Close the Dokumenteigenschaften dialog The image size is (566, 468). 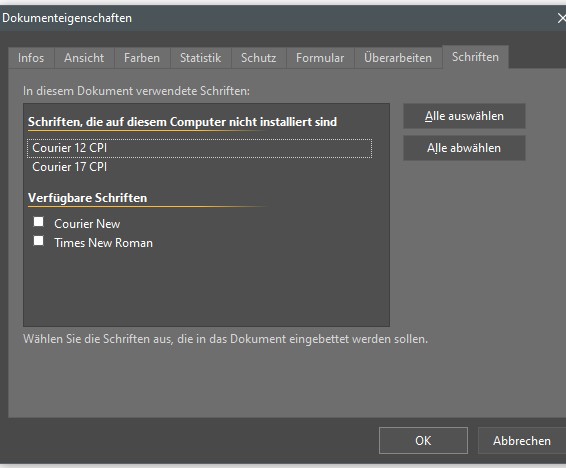[561, 18]
